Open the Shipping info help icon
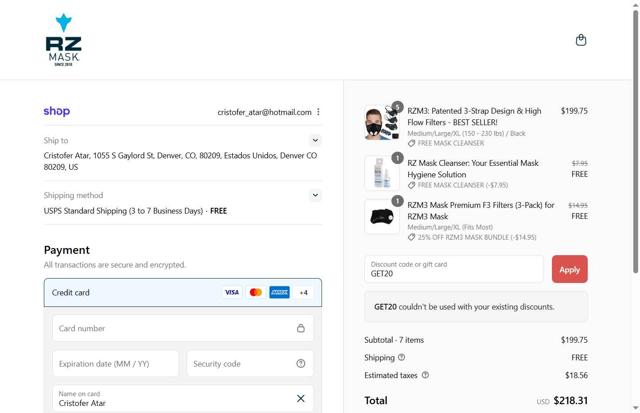The width and height of the screenshot is (640, 413). click(x=402, y=357)
